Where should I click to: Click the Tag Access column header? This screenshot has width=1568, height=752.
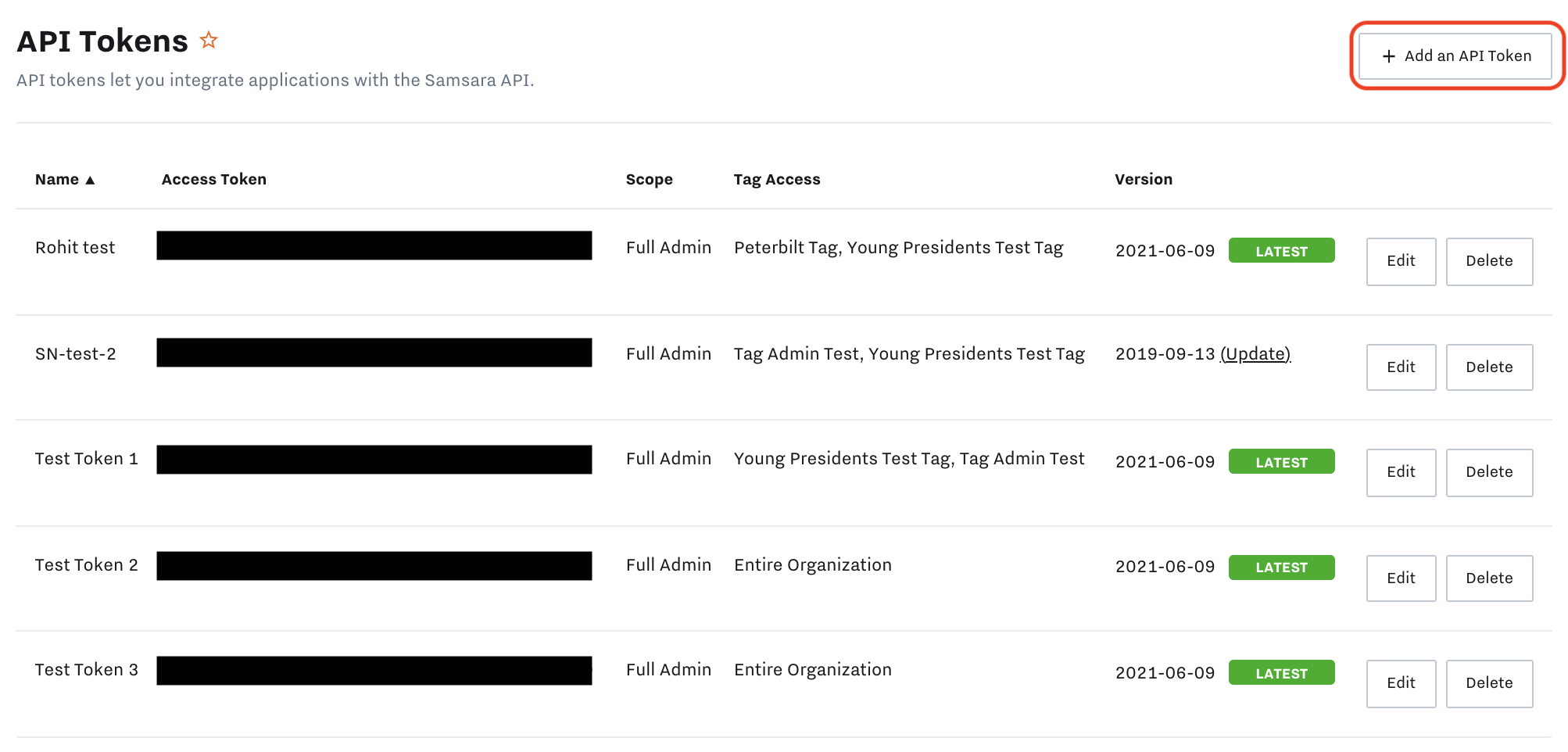coord(776,180)
